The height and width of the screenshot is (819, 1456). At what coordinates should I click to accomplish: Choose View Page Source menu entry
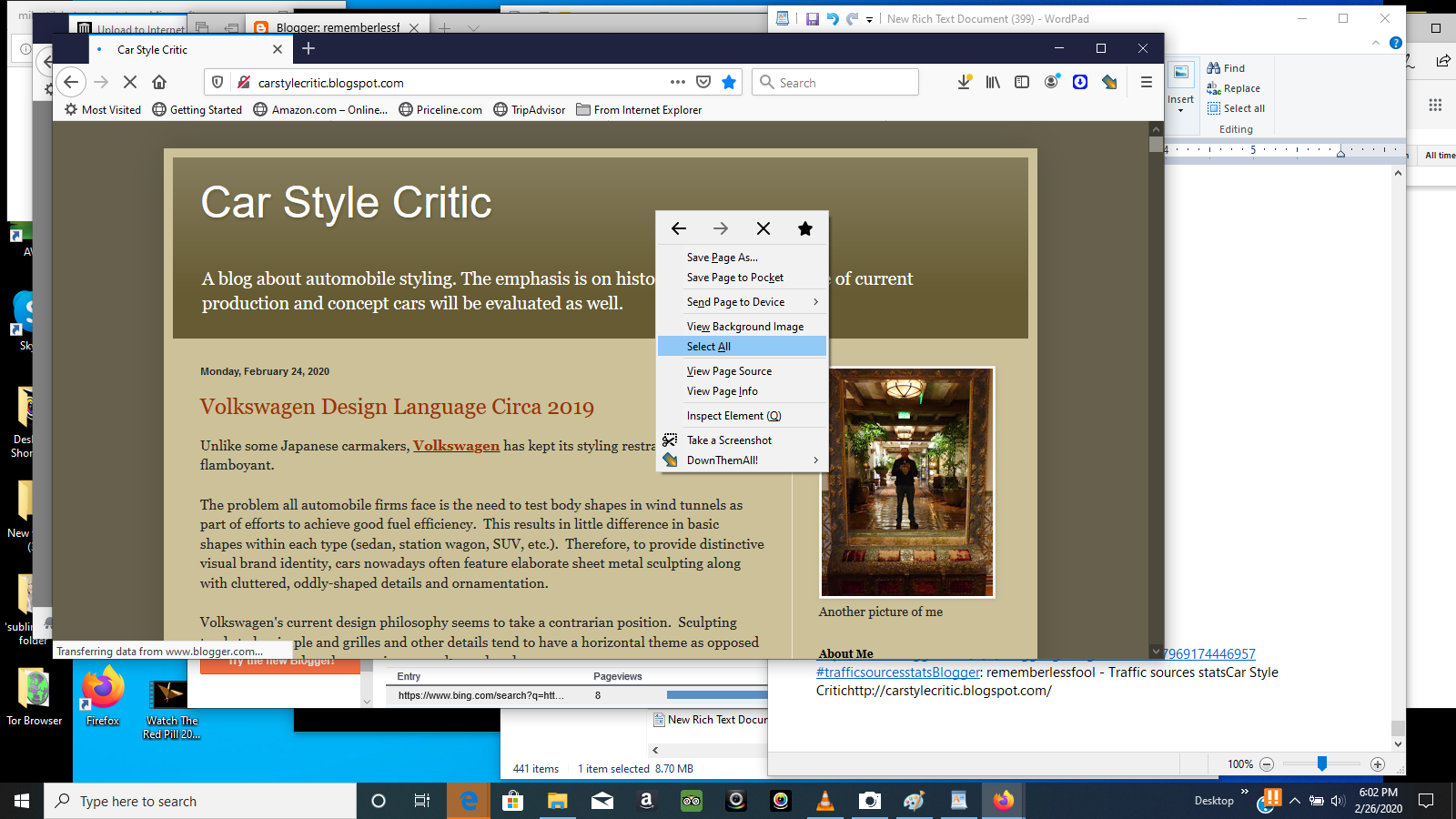coord(742,371)
